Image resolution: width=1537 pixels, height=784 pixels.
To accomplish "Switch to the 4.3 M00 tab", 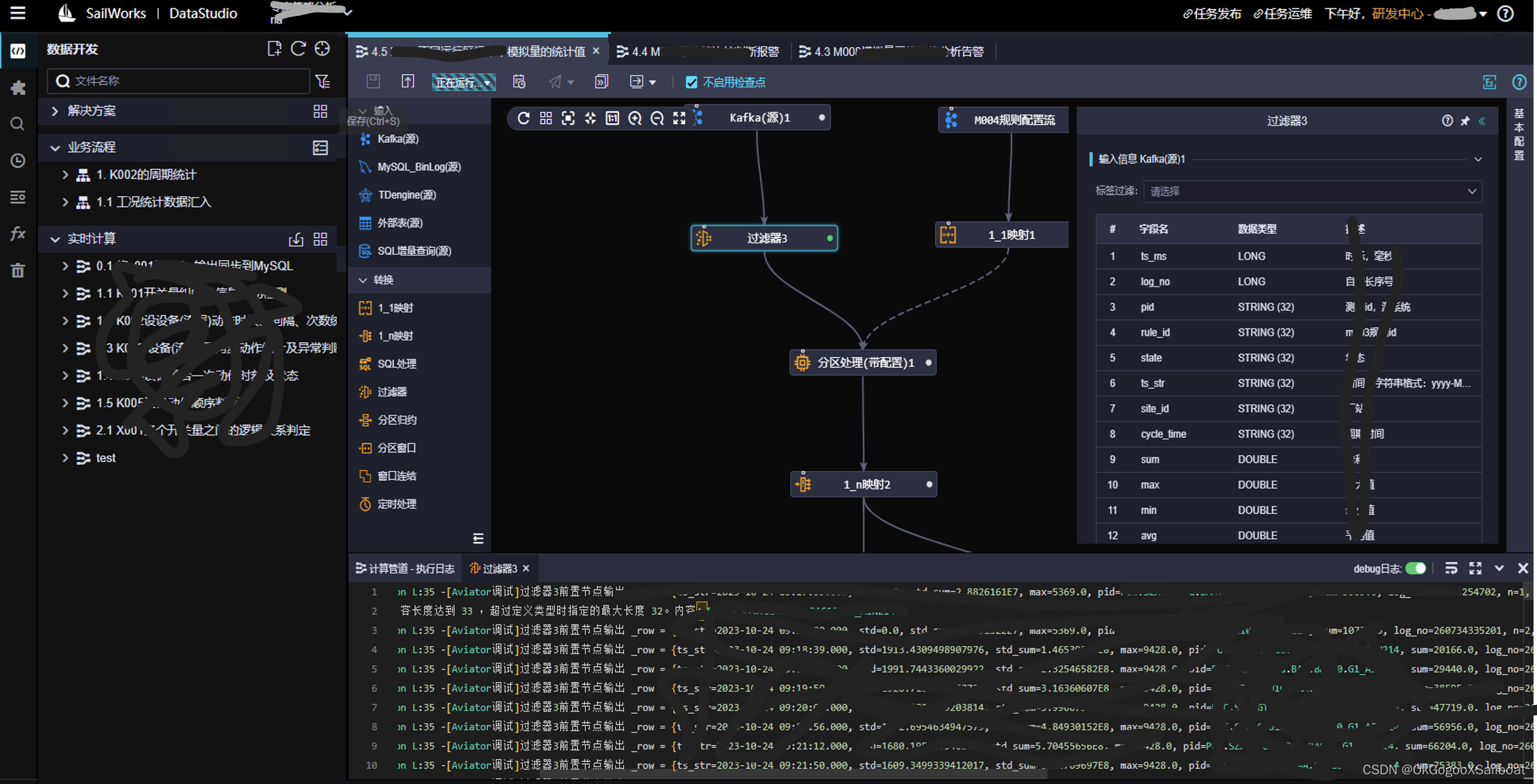I will coord(891,51).
